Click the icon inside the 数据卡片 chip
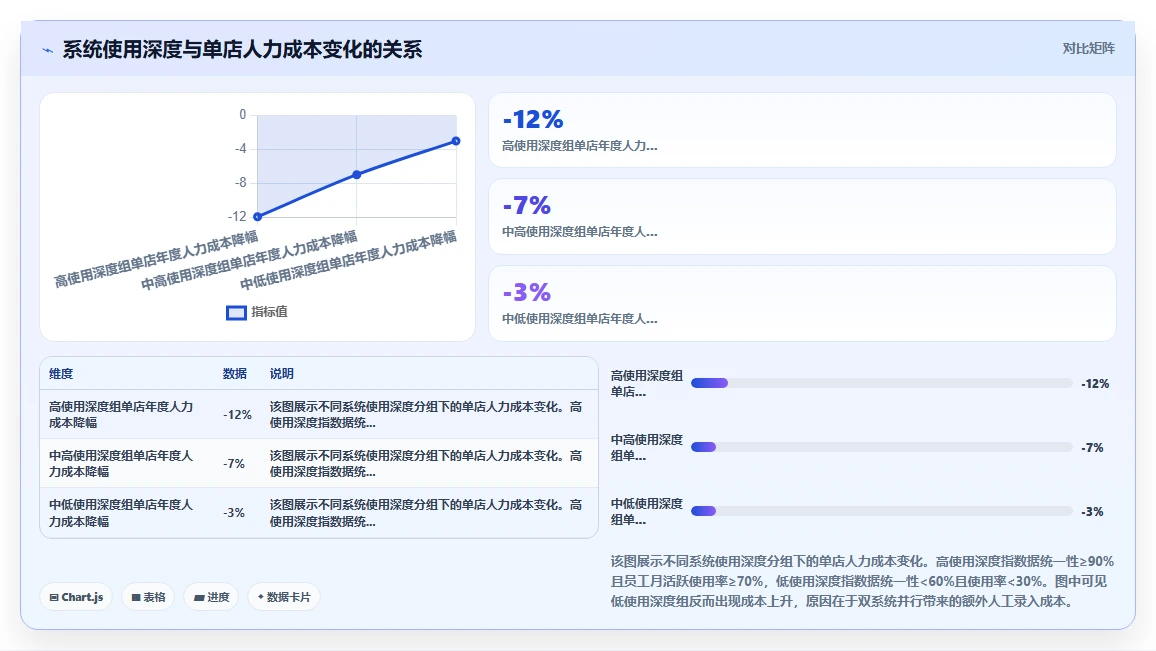The width and height of the screenshot is (1156, 651). [261, 597]
